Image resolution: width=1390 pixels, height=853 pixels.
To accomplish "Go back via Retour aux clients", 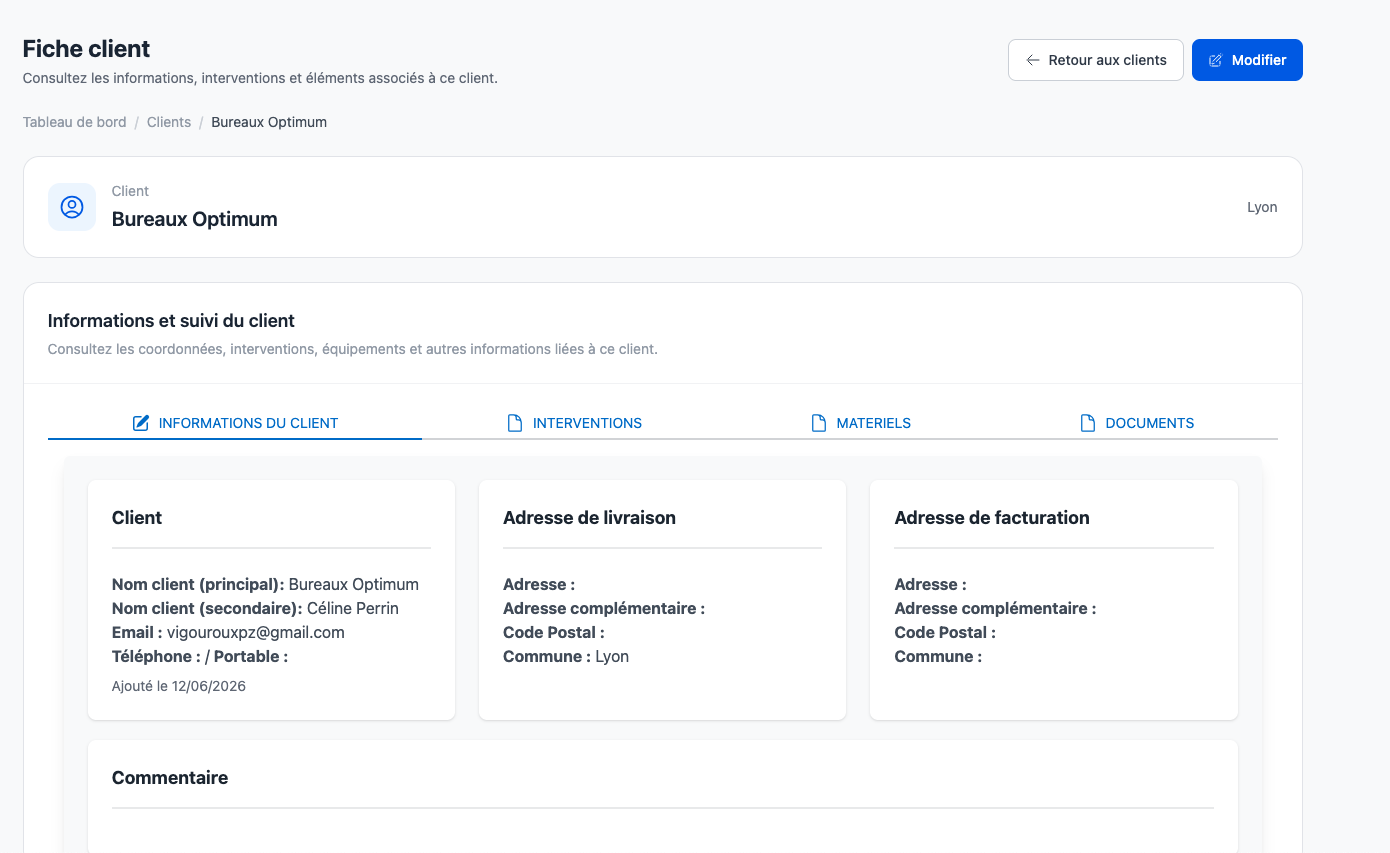I will pos(1096,60).
